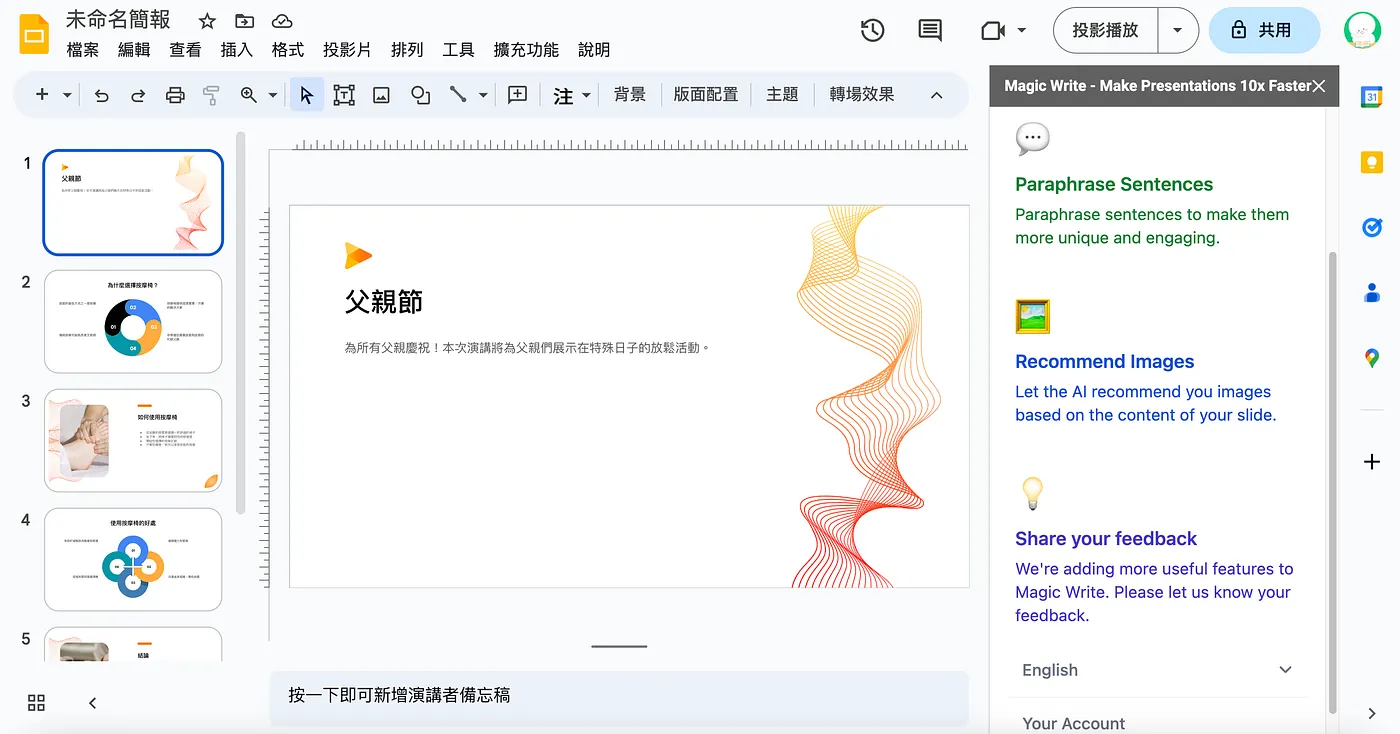Undo the last action
1400x734 pixels.
[101, 95]
